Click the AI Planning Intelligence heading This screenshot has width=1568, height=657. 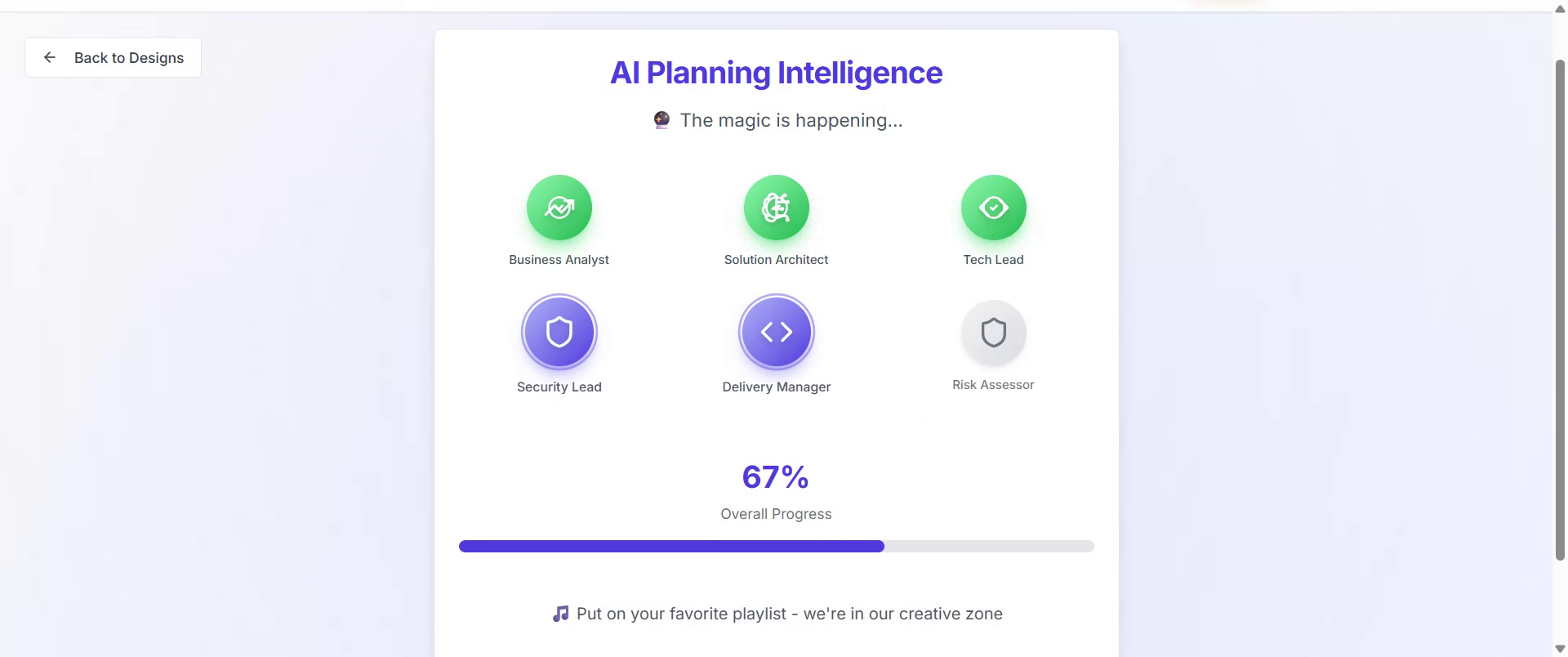[776, 73]
